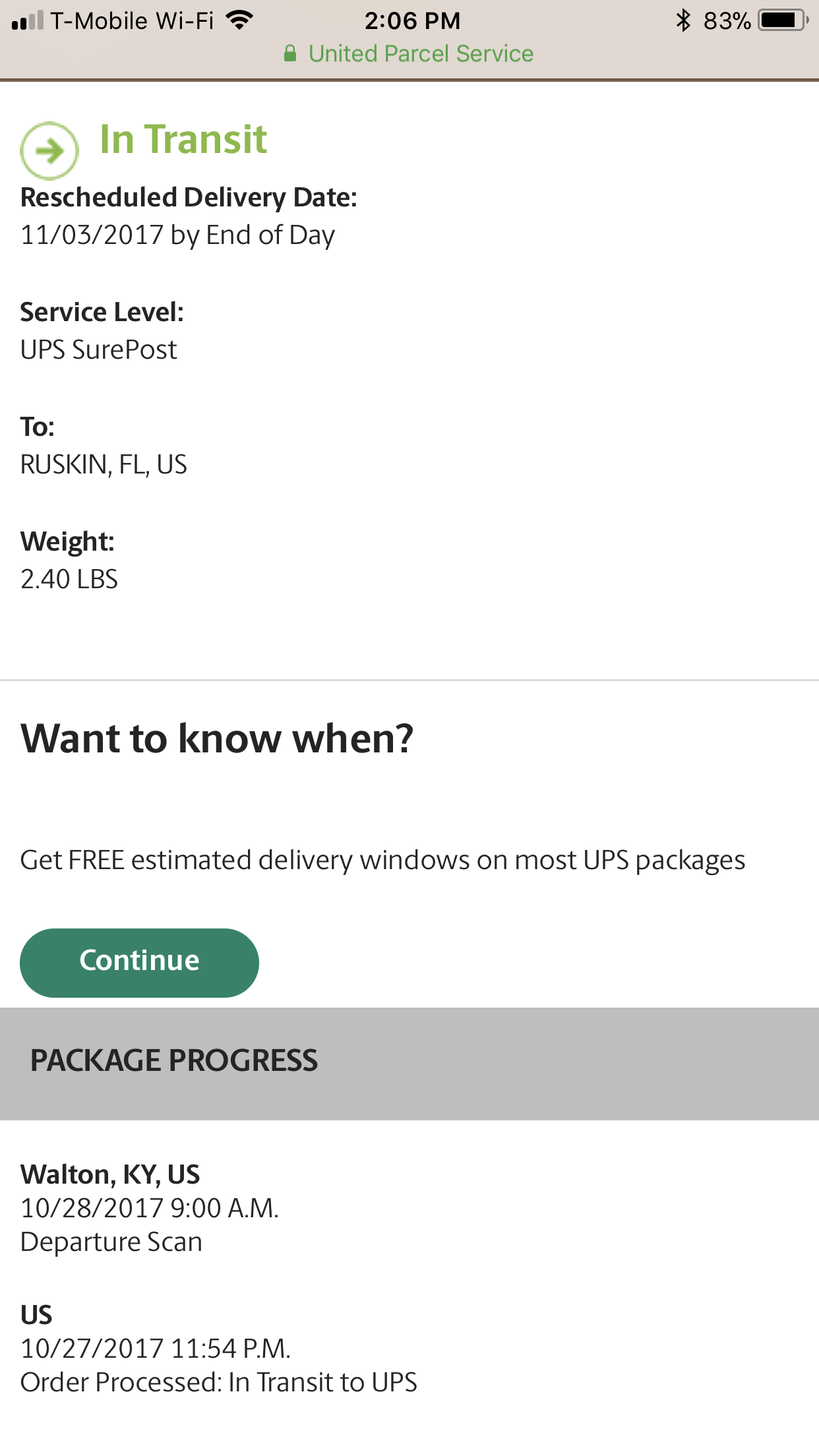
Task: Tap the In Transit status heading
Action: point(183,139)
